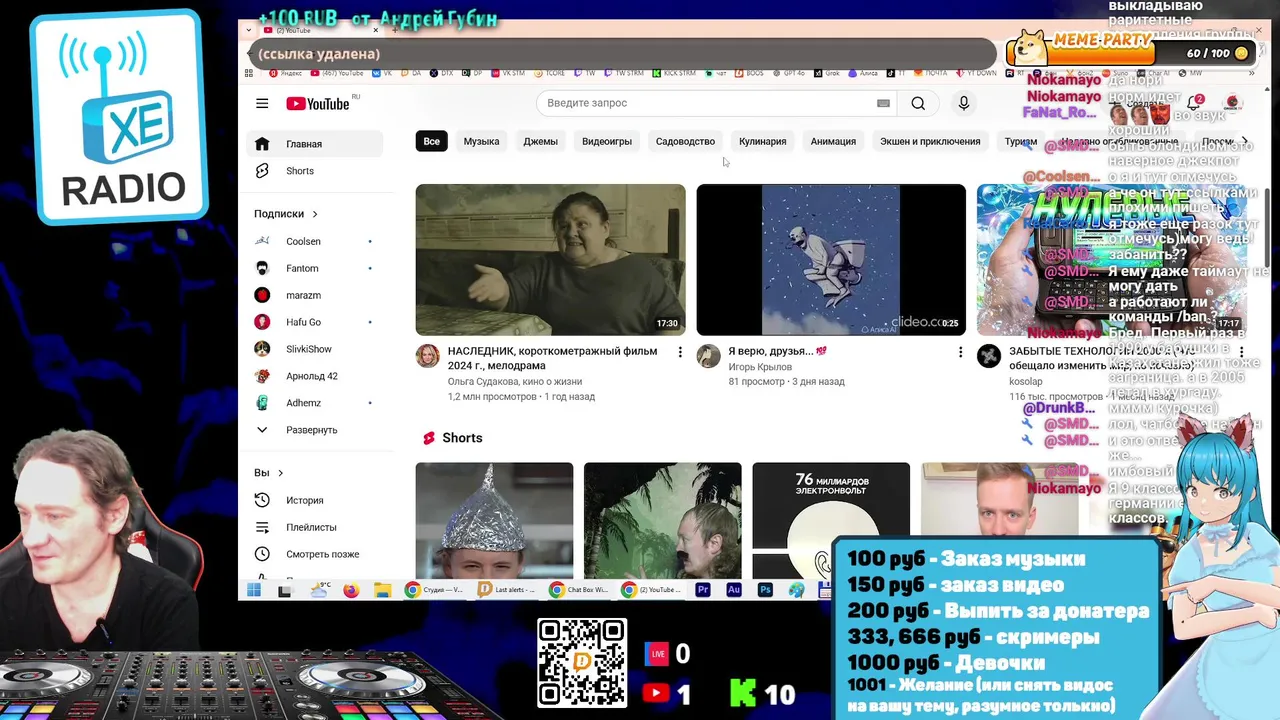This screenshot has height=720, width=1280.
Task: Switch to Photoshop on the taskbar
Action: tap(765, 590)
